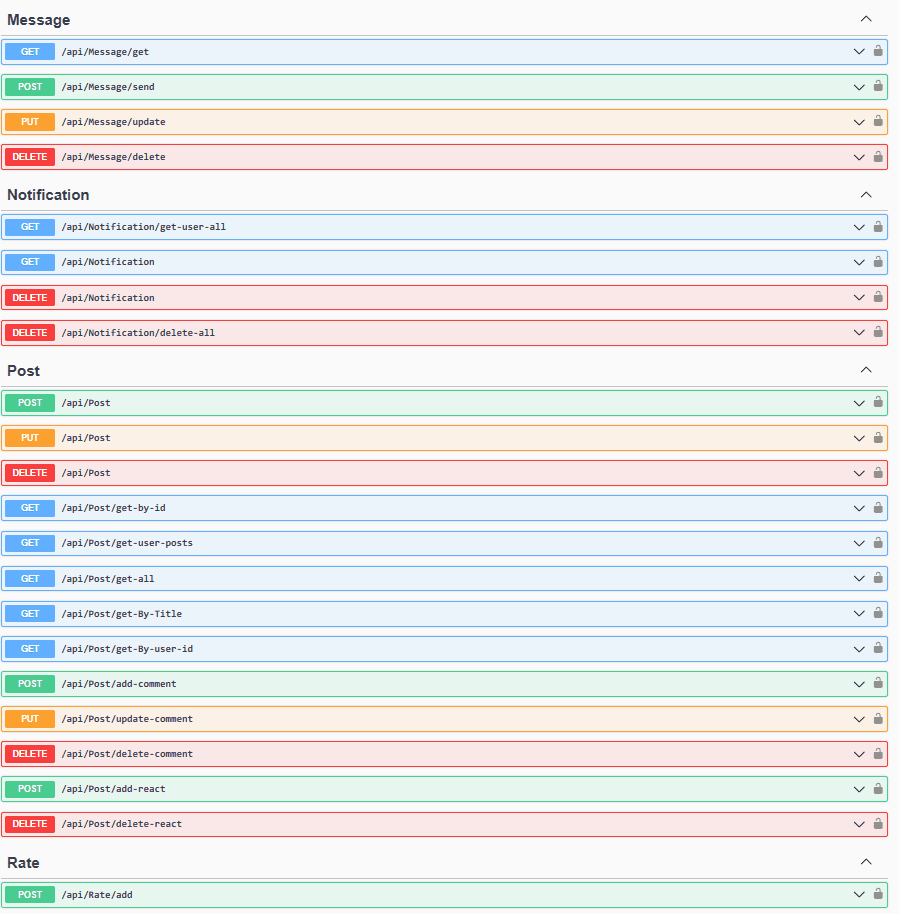Click the DELETE badge on /api/Post
The width and height of the screenshot is (899, 914).
[x=30, y=473]
